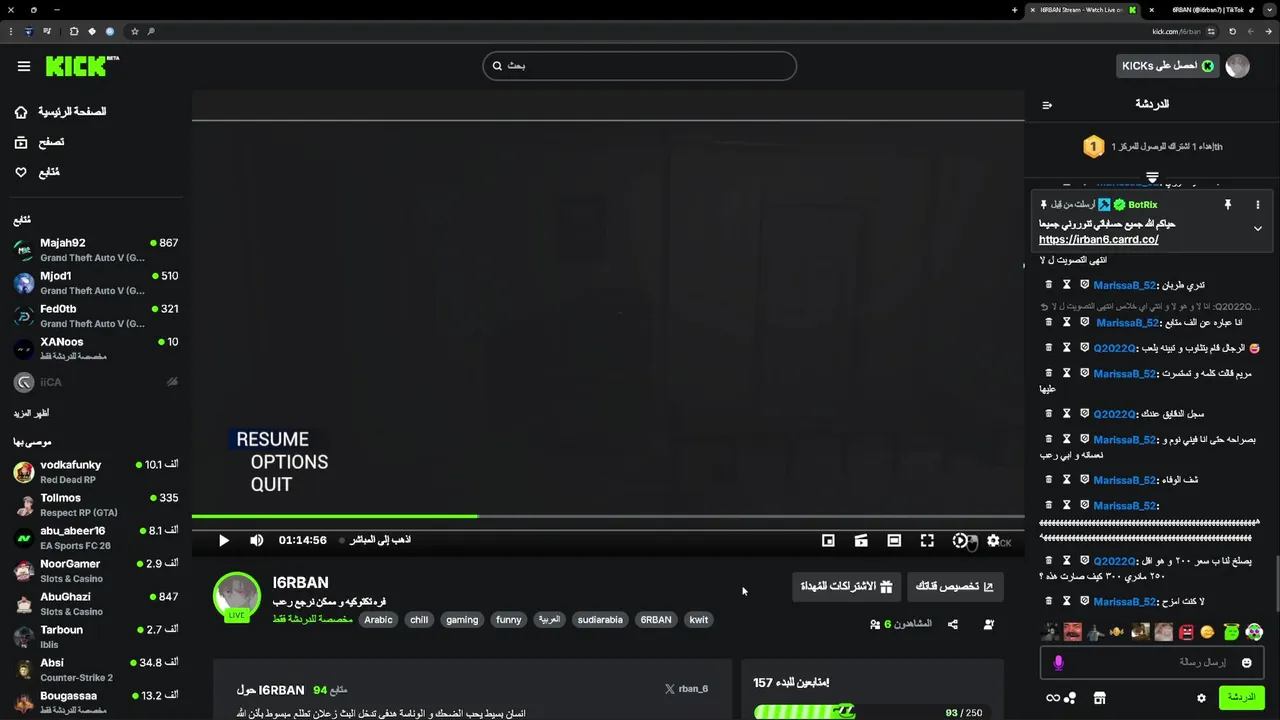This screenshot has width=1280, height=720.
Task: Mute the player volume
Action: (256, 540)
